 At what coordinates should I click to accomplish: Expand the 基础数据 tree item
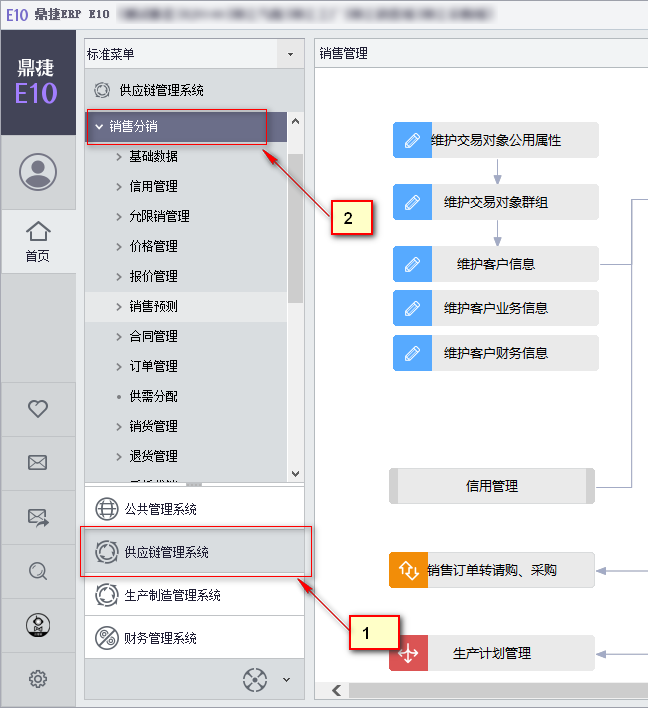(x=120, y=157)
